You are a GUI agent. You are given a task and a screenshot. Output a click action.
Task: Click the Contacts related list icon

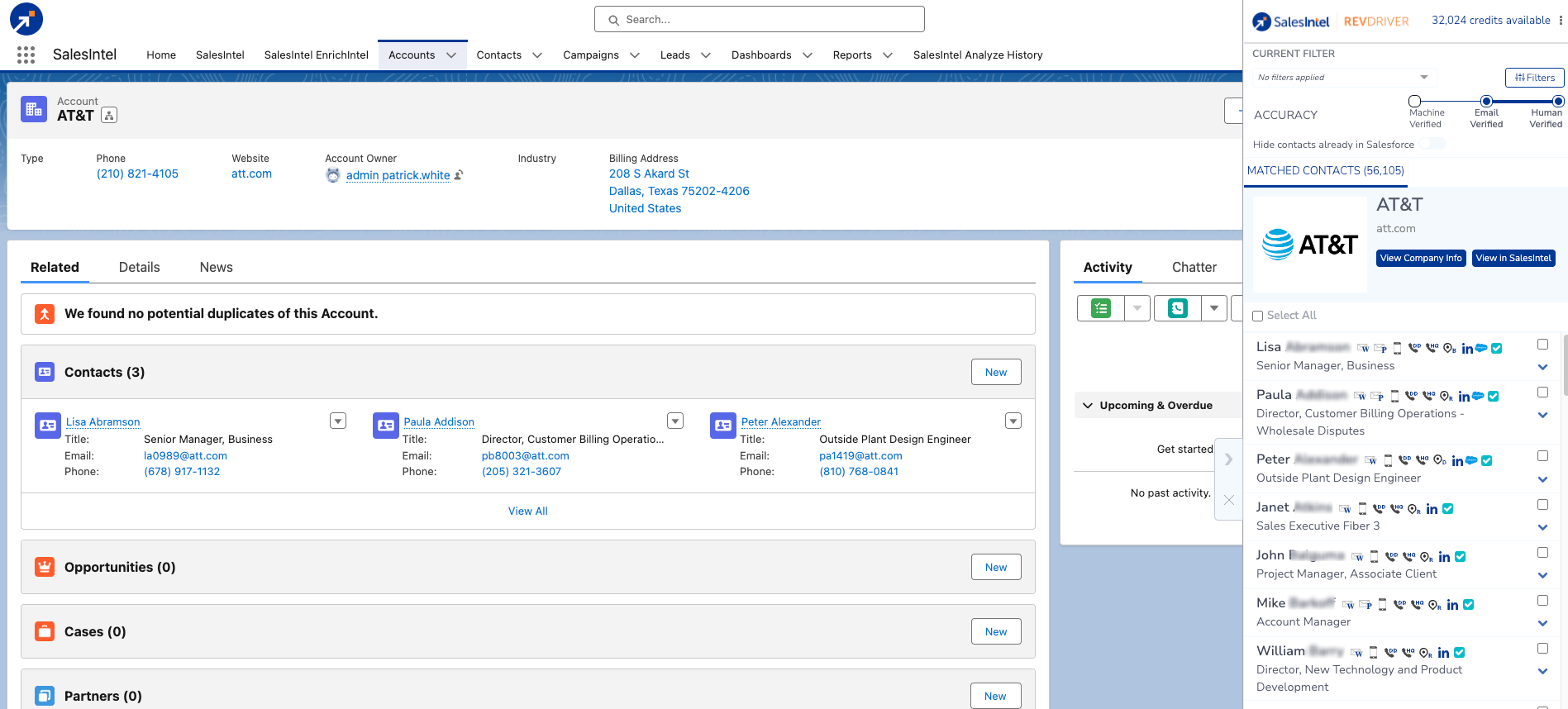[x=45, y=372]
